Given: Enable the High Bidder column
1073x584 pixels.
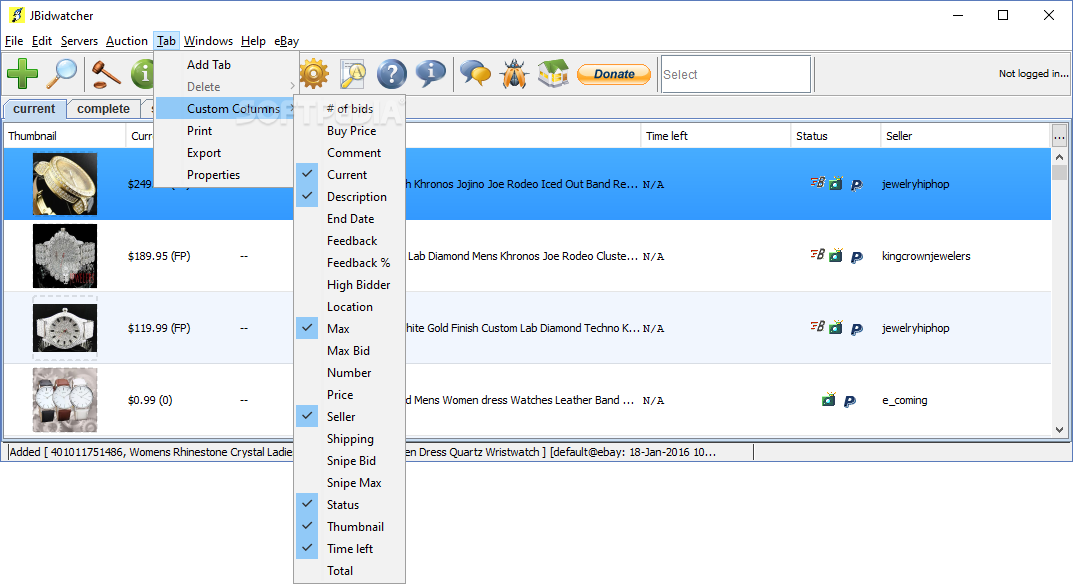Looking at the screenshot, I should 350,285.
